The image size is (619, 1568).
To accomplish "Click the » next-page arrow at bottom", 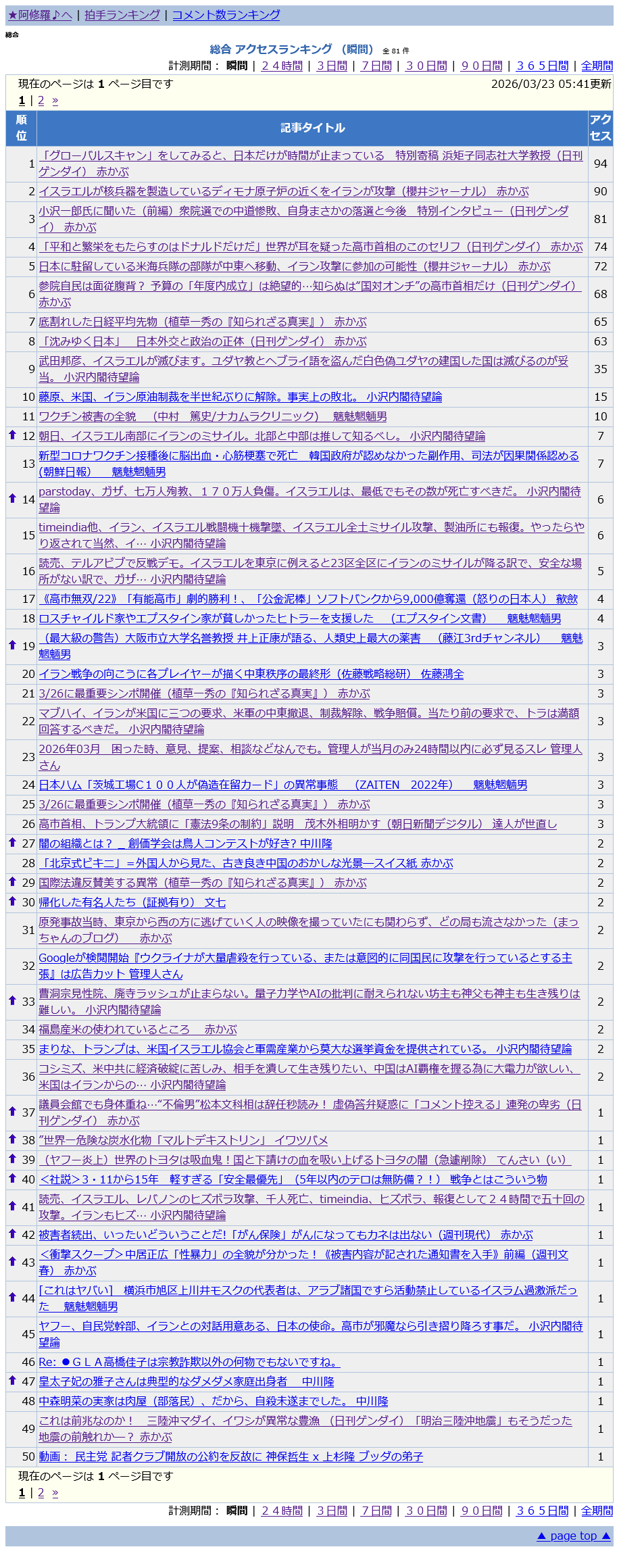I will [x=55, y=1493].
